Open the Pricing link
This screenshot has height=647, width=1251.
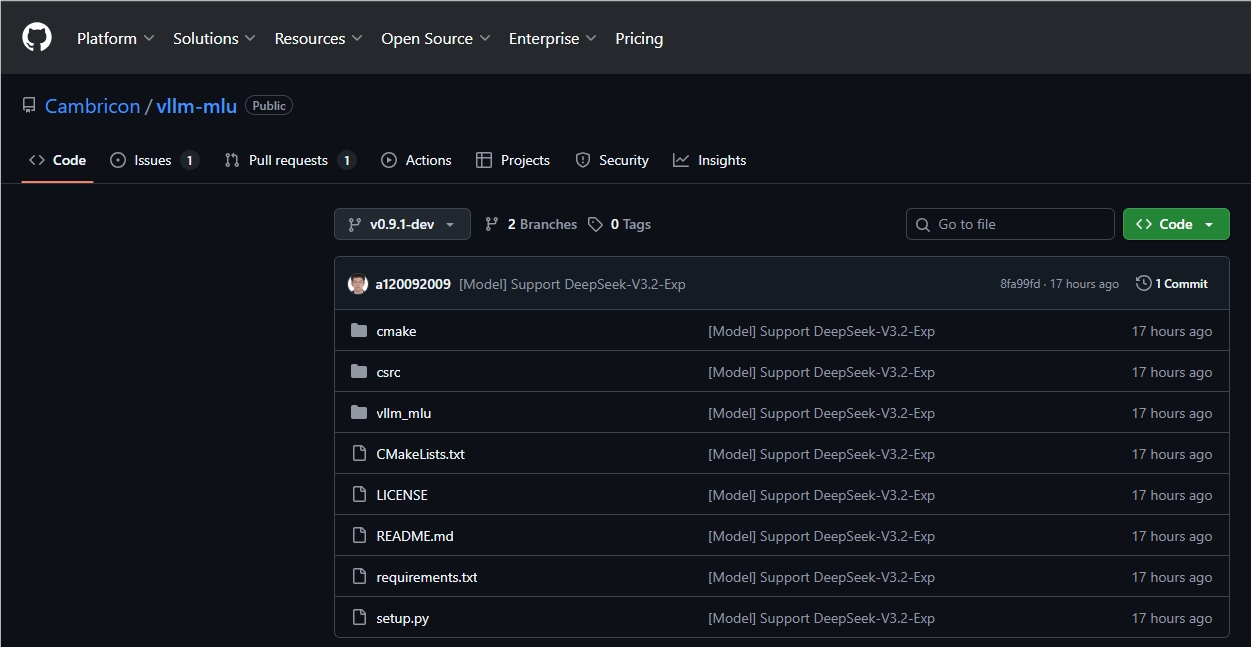coord(639,39)
